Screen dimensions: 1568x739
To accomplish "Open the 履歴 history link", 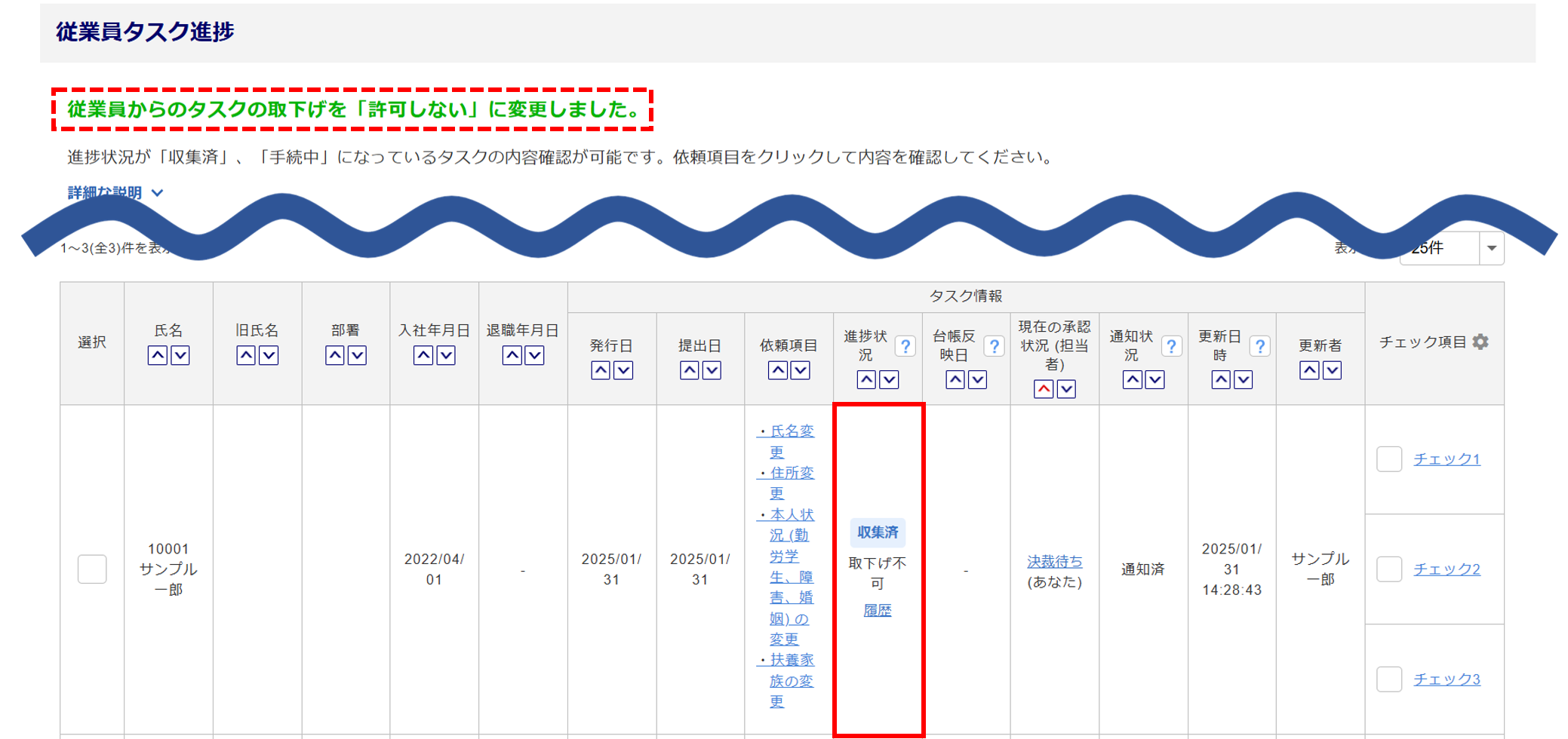I will pyautogui.click(x=877, y=610).
